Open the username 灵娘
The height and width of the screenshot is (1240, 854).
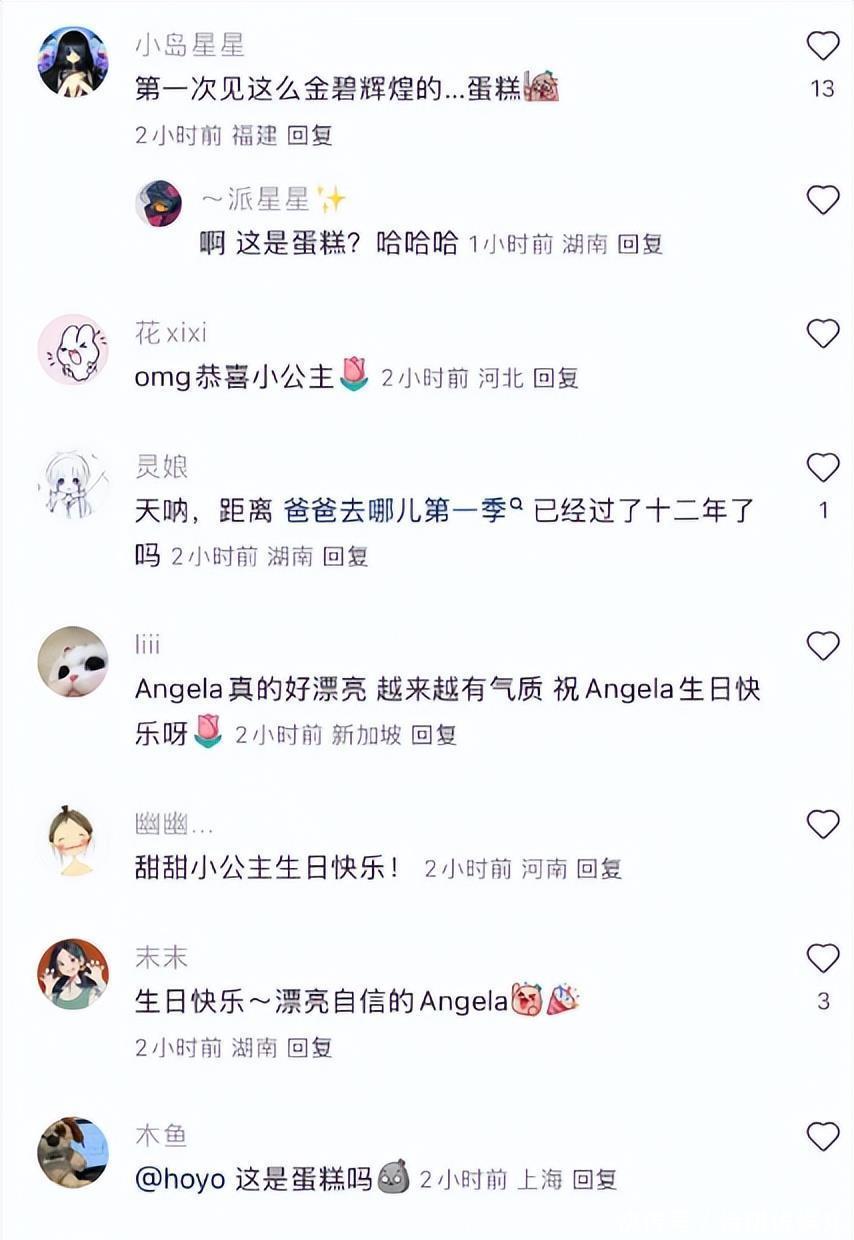coord(161,466)
